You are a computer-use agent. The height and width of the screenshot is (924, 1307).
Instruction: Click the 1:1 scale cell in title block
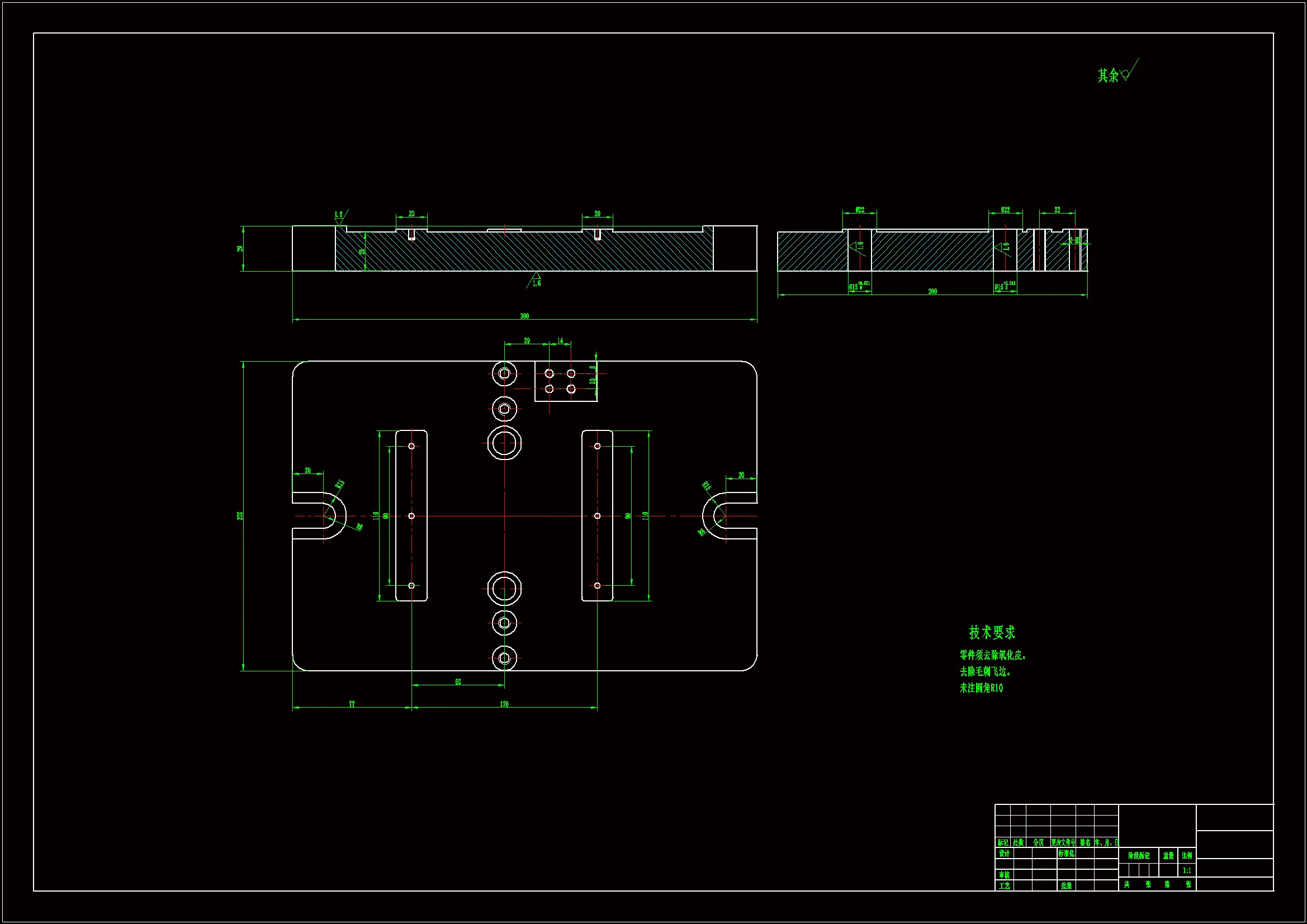pos(1187,870)
